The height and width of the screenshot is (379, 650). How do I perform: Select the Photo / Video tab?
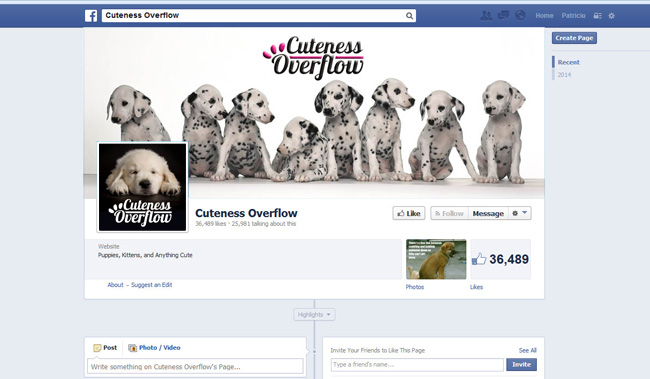tap(154, 347)
